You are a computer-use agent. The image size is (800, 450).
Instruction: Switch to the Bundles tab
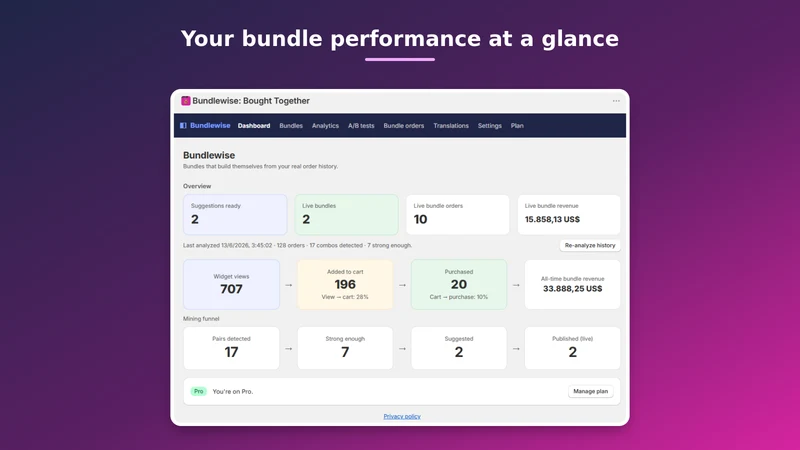291,126
